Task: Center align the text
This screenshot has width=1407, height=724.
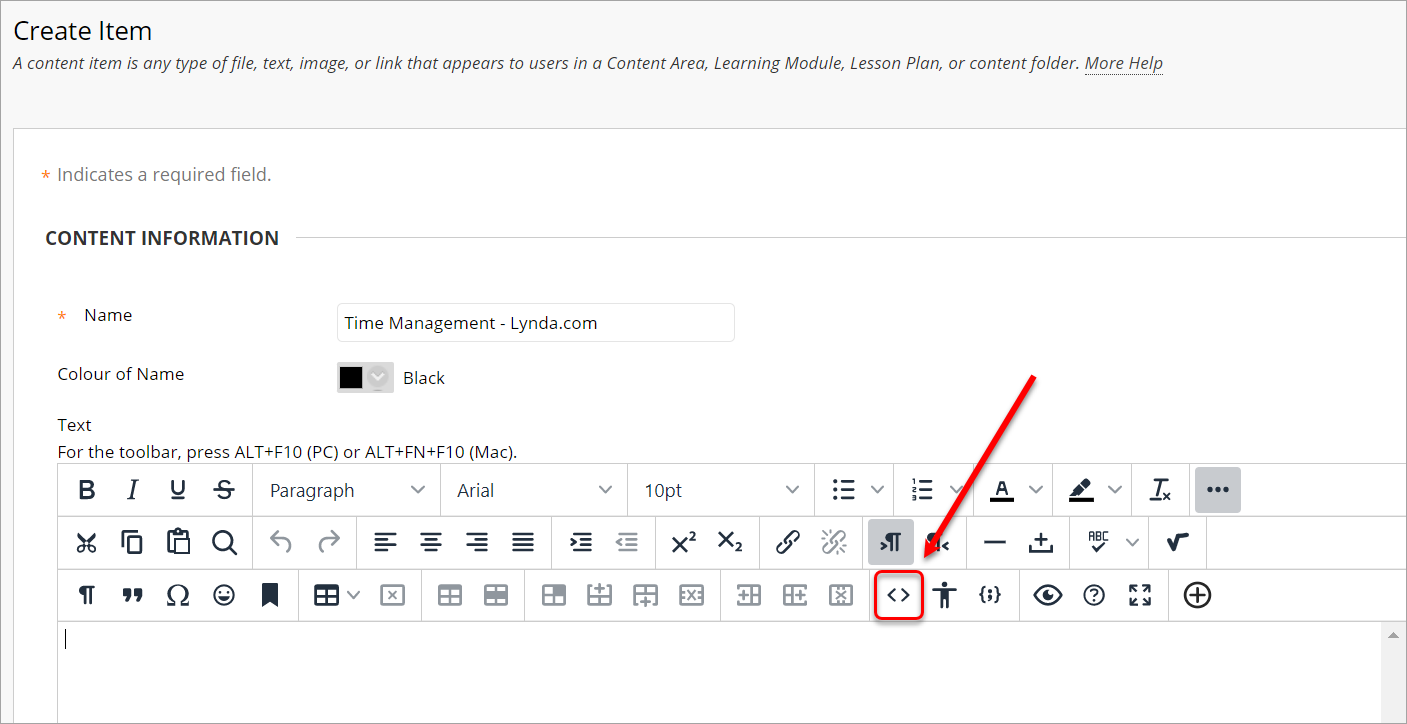Action: point(431,542)
